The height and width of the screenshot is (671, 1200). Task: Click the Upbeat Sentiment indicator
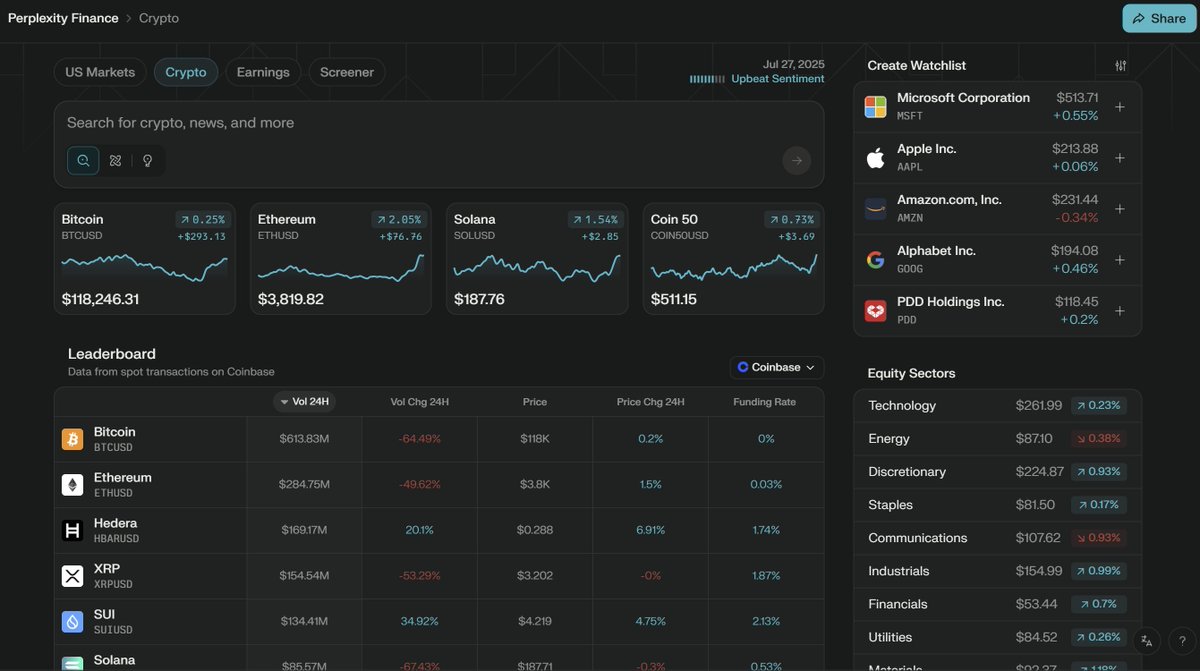click(757, 78)
